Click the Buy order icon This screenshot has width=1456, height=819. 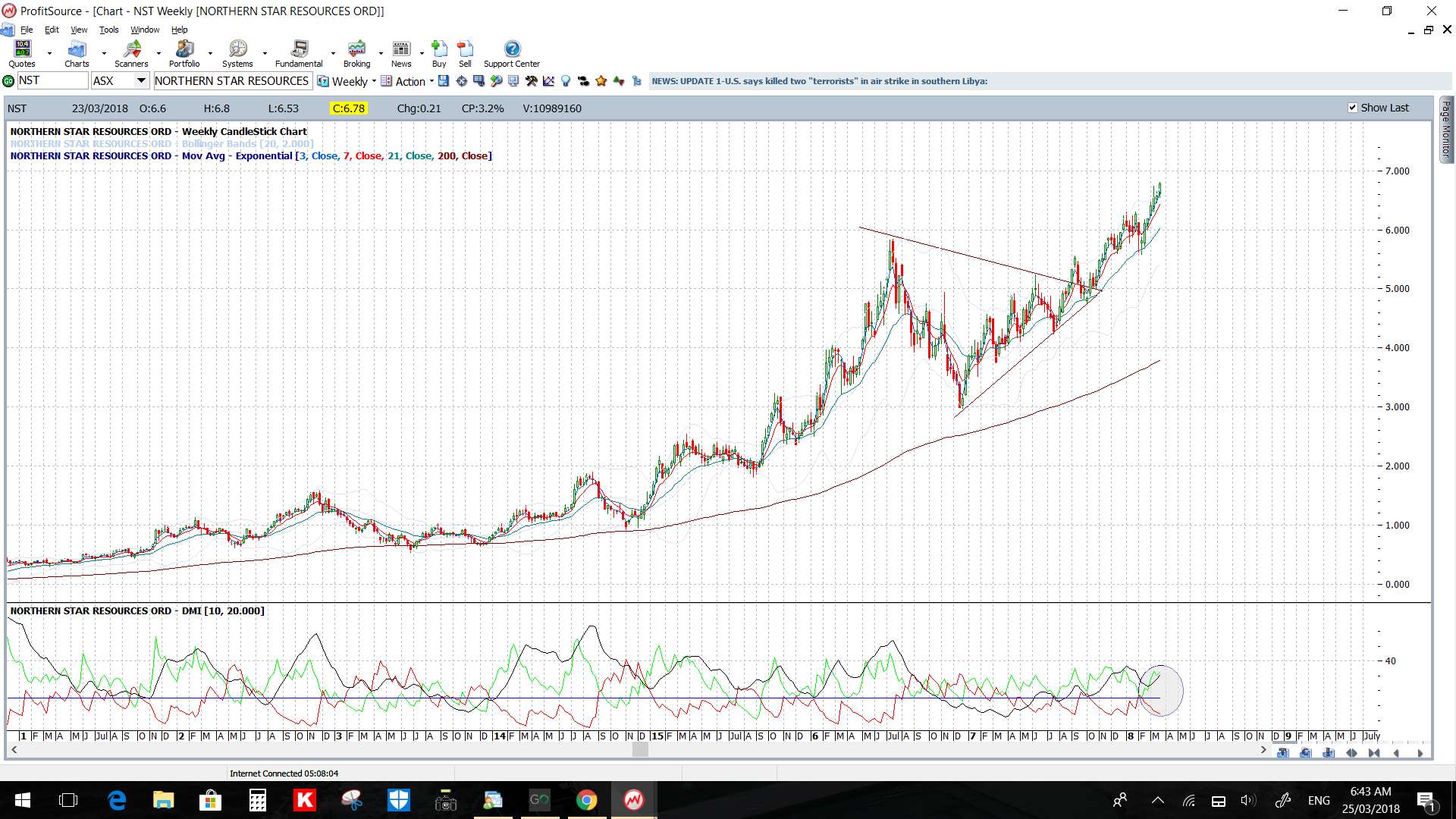tap(439, 54)
